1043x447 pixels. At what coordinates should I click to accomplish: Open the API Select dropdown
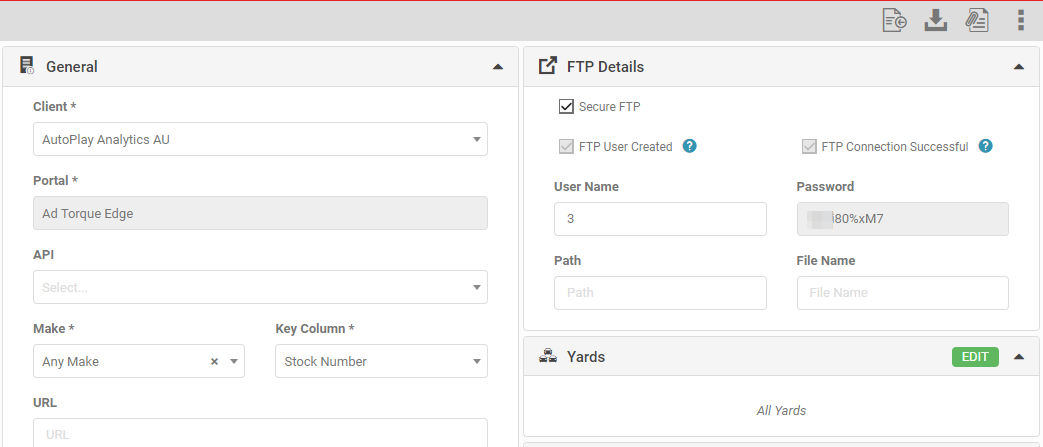tap(260, 287)
